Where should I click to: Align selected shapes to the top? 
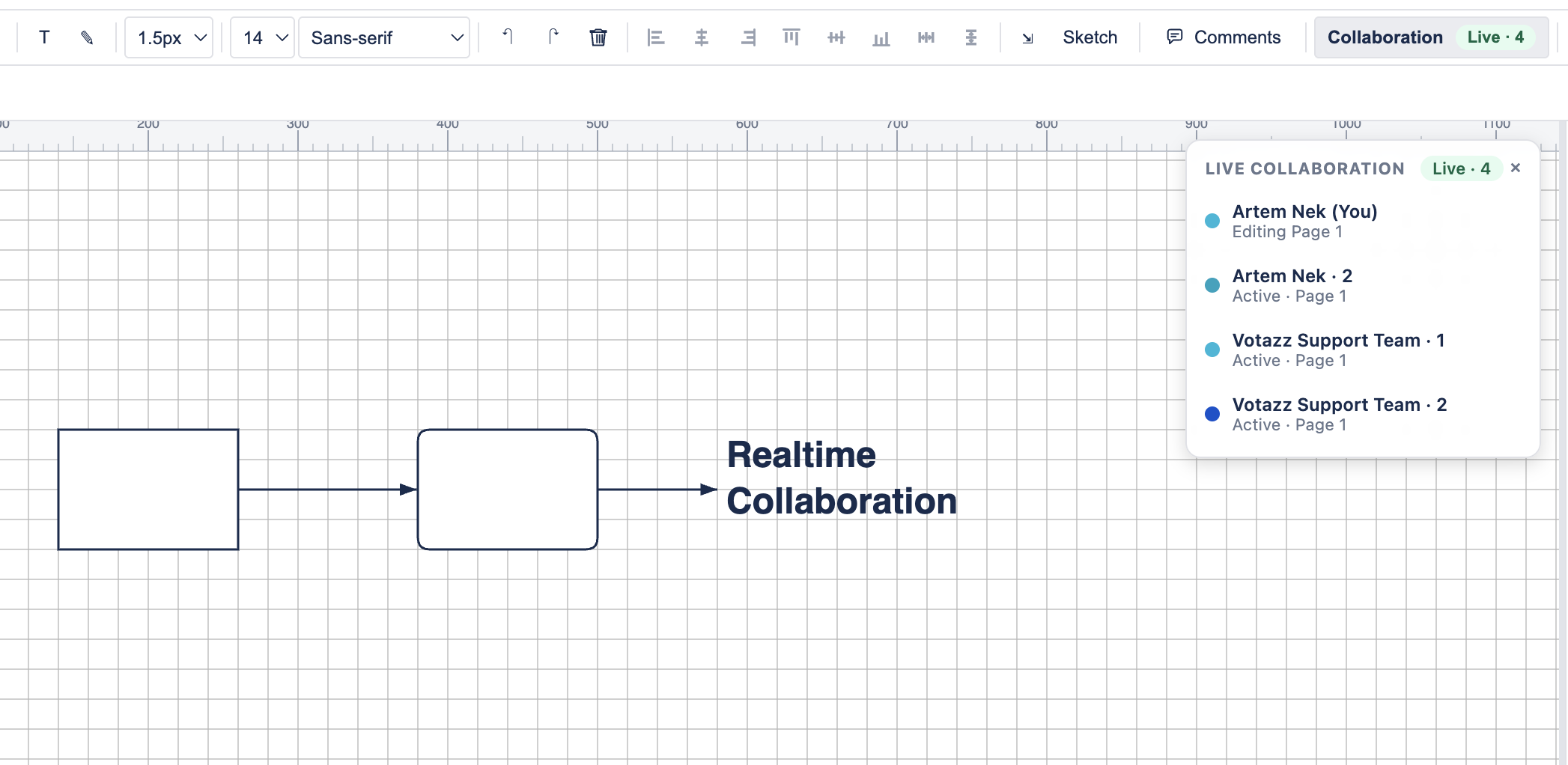click(x=791, y=37)
